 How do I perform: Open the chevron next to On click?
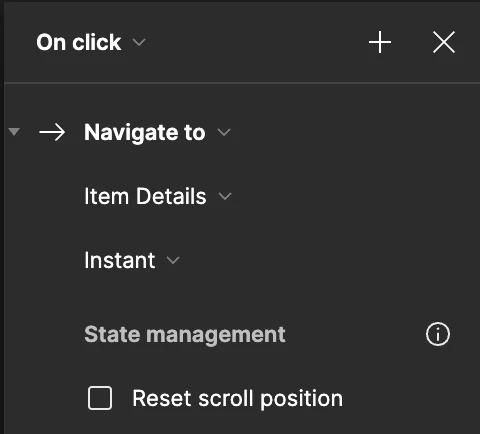pos(139,42)
